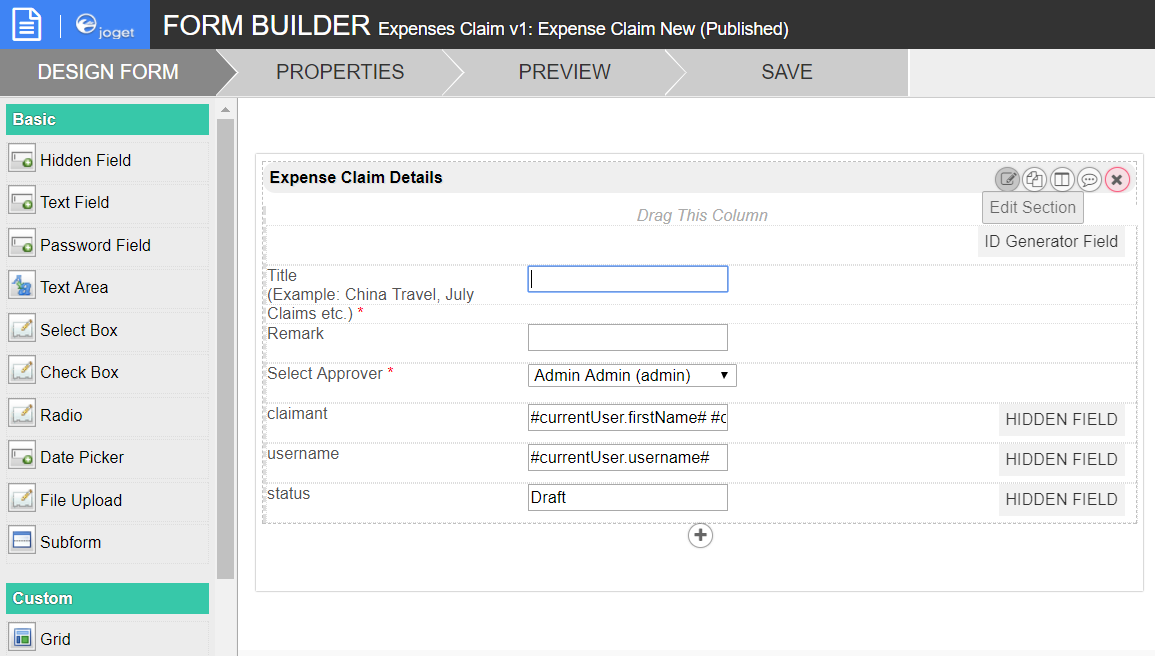Select the Date Picker element

tap(81, 458)
